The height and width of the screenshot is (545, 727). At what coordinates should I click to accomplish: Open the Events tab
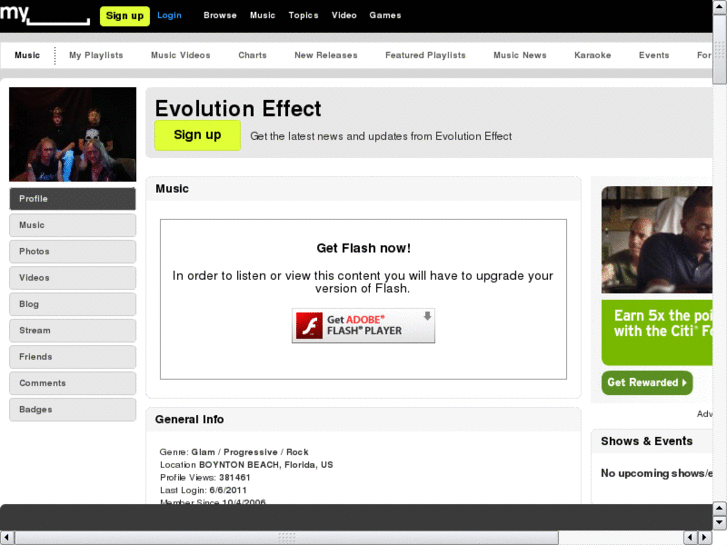click(654, 55)
